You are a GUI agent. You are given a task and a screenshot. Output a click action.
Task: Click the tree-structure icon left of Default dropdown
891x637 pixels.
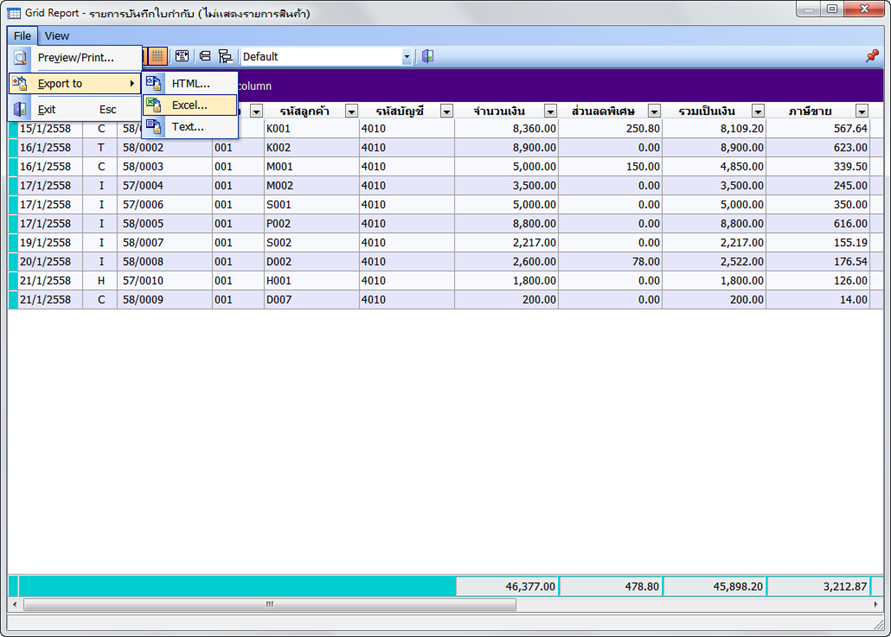pos(225,57)
